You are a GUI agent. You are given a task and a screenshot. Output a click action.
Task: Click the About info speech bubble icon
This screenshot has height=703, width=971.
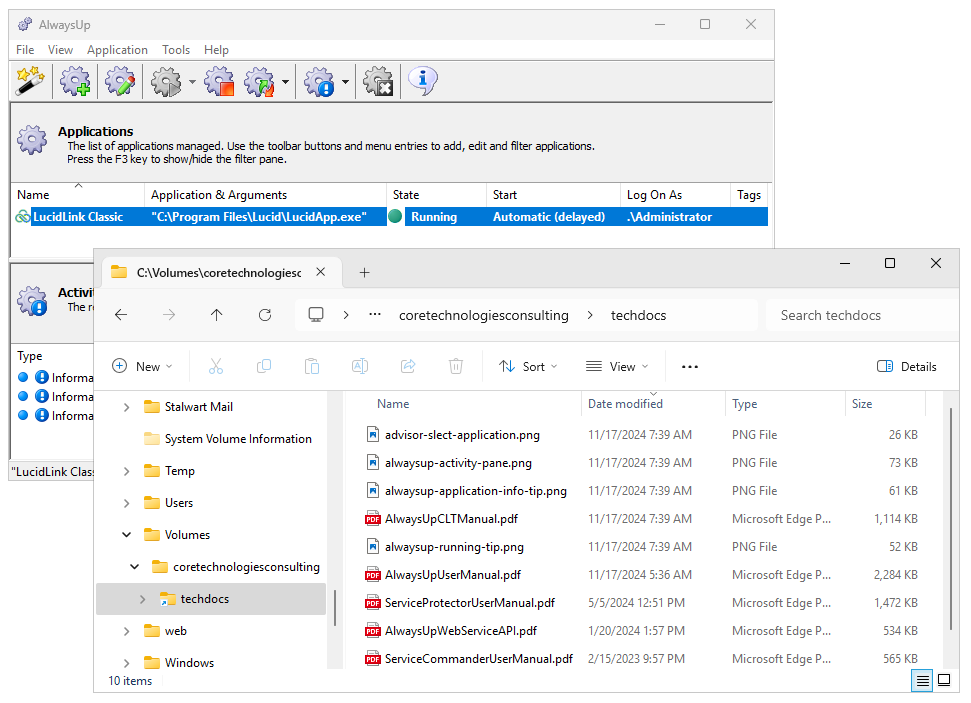(423, 81)
